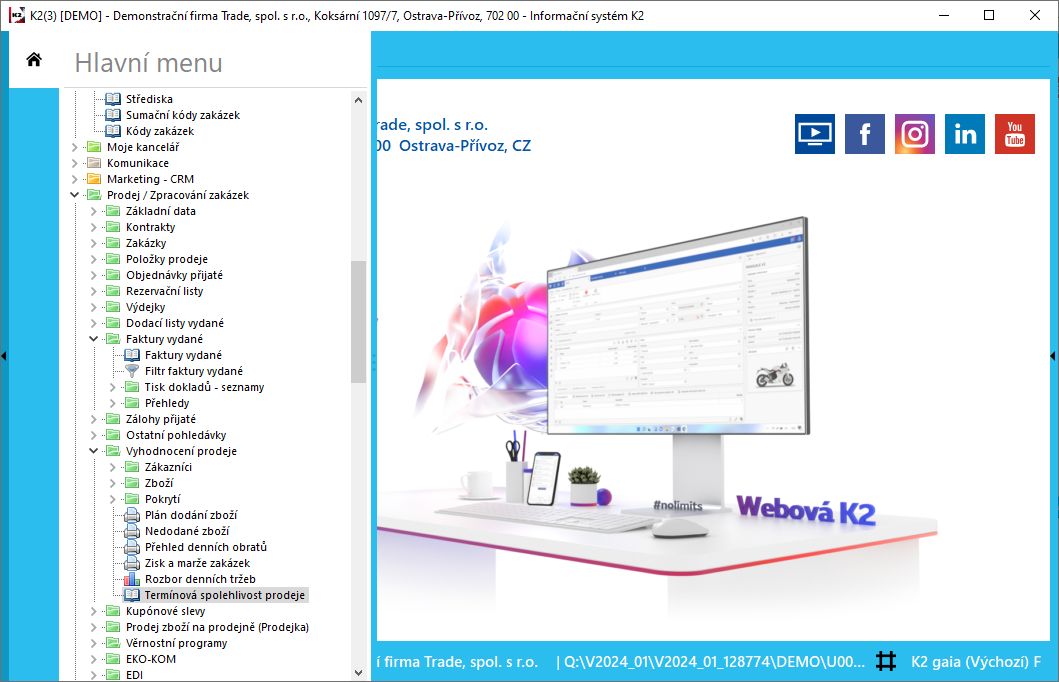Click the tree scrollbar down arrow
Screen dimensions: 1059x682
coord(359,673)
